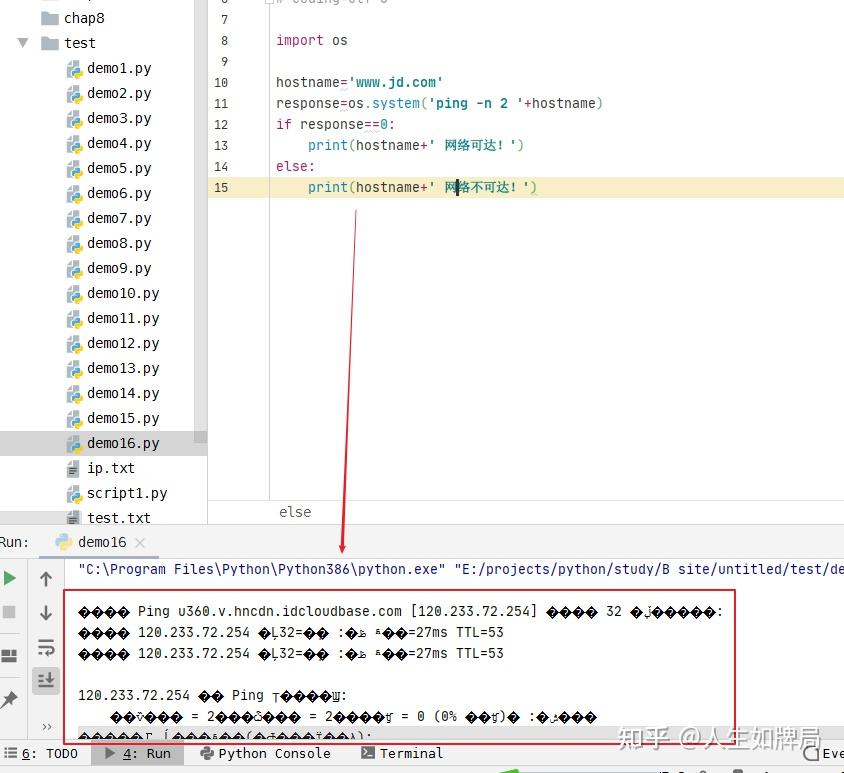Open the 6: TODO tool window
Viewport: 844px width, 773px height.
coord(41,754)
